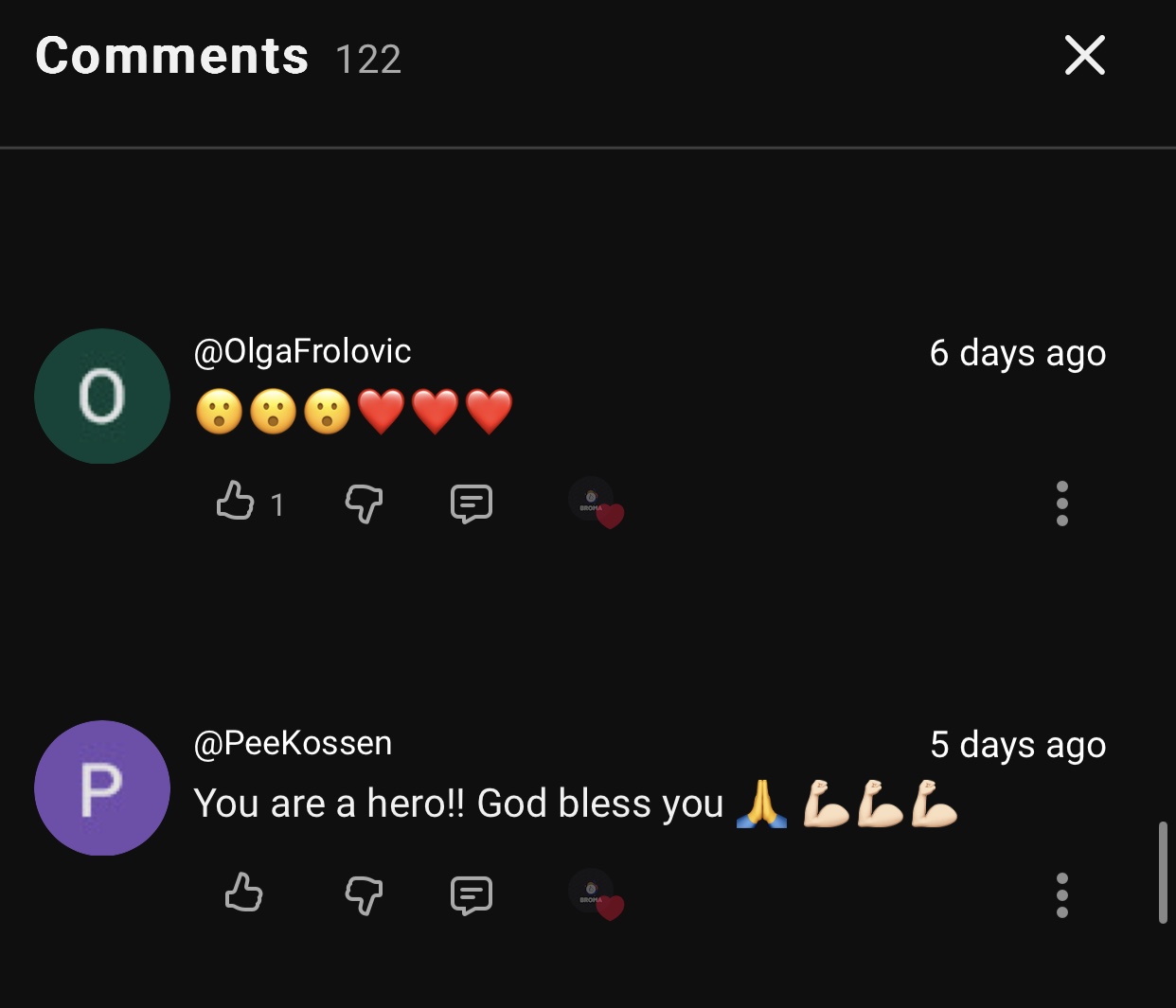Select the "You are a hero!!" comment text

(x=457, y=804)
